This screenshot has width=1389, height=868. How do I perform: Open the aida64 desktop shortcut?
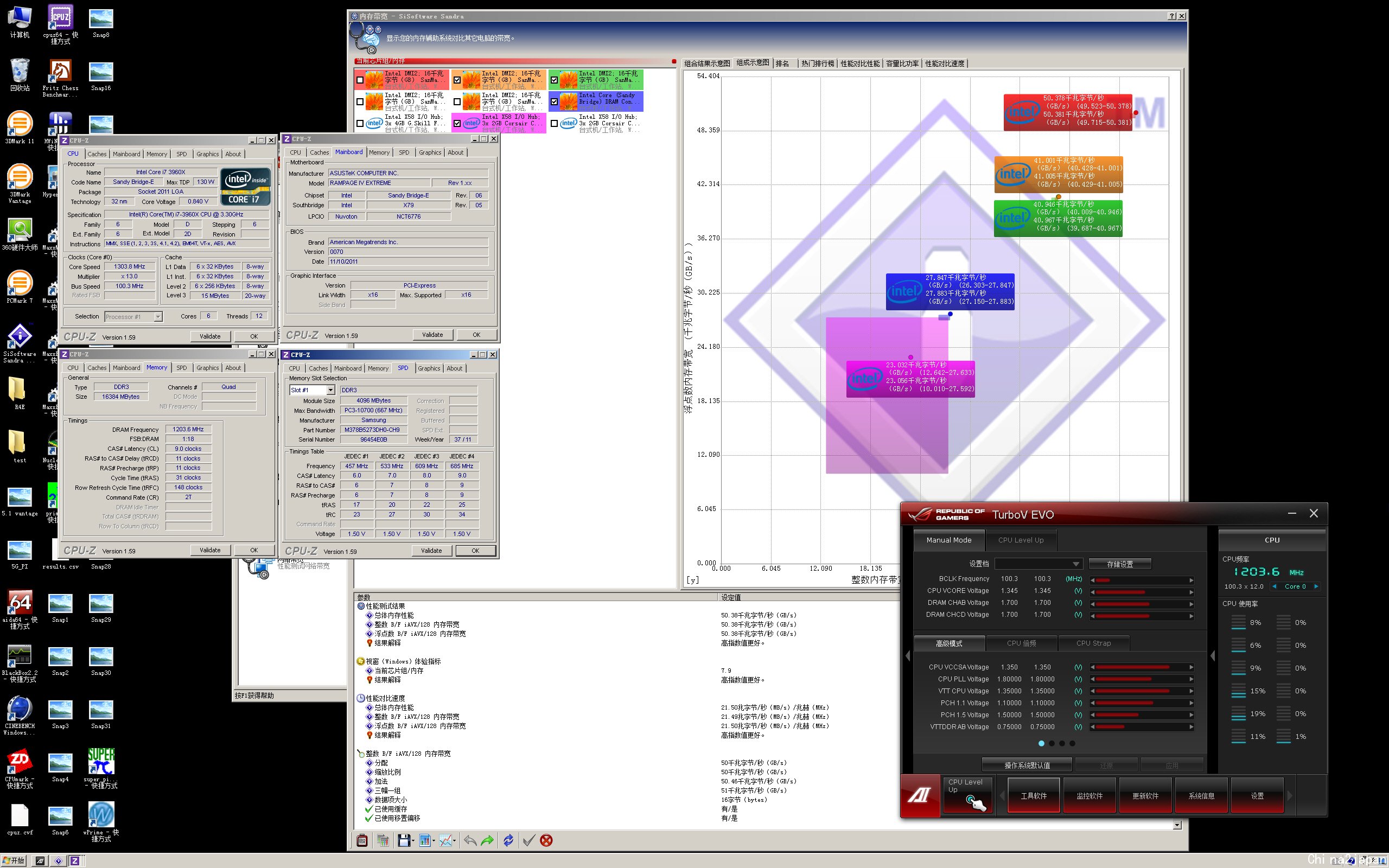[20, 610]
